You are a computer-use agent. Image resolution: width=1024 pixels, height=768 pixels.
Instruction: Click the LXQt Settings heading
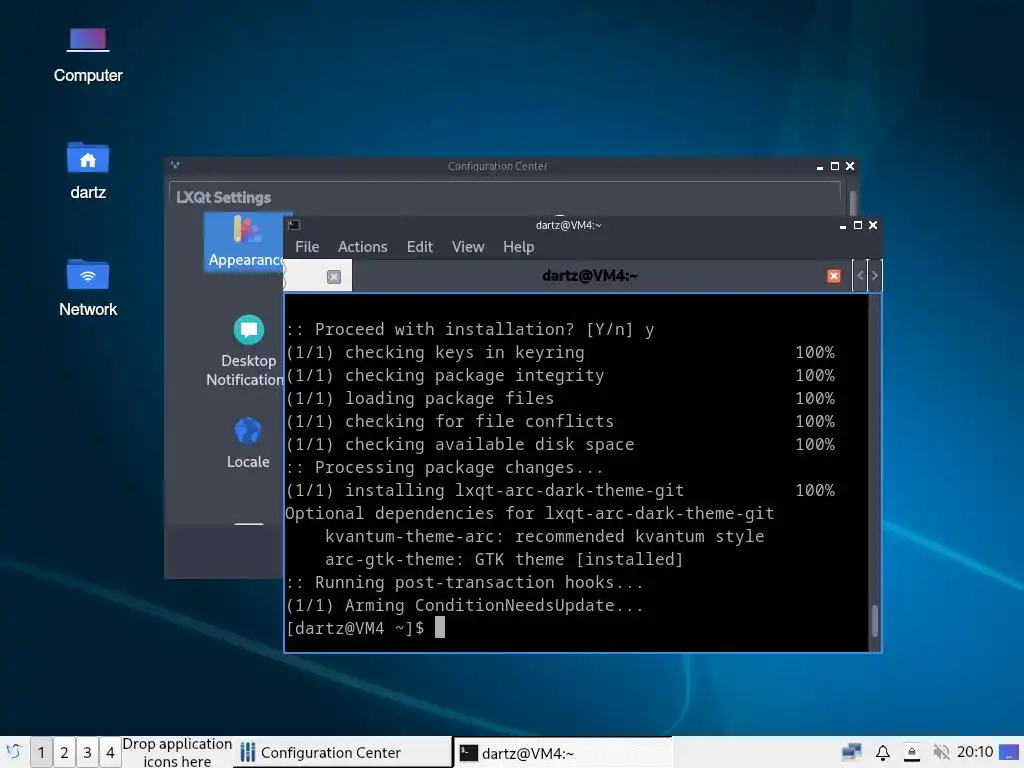[x=223, y=197]
